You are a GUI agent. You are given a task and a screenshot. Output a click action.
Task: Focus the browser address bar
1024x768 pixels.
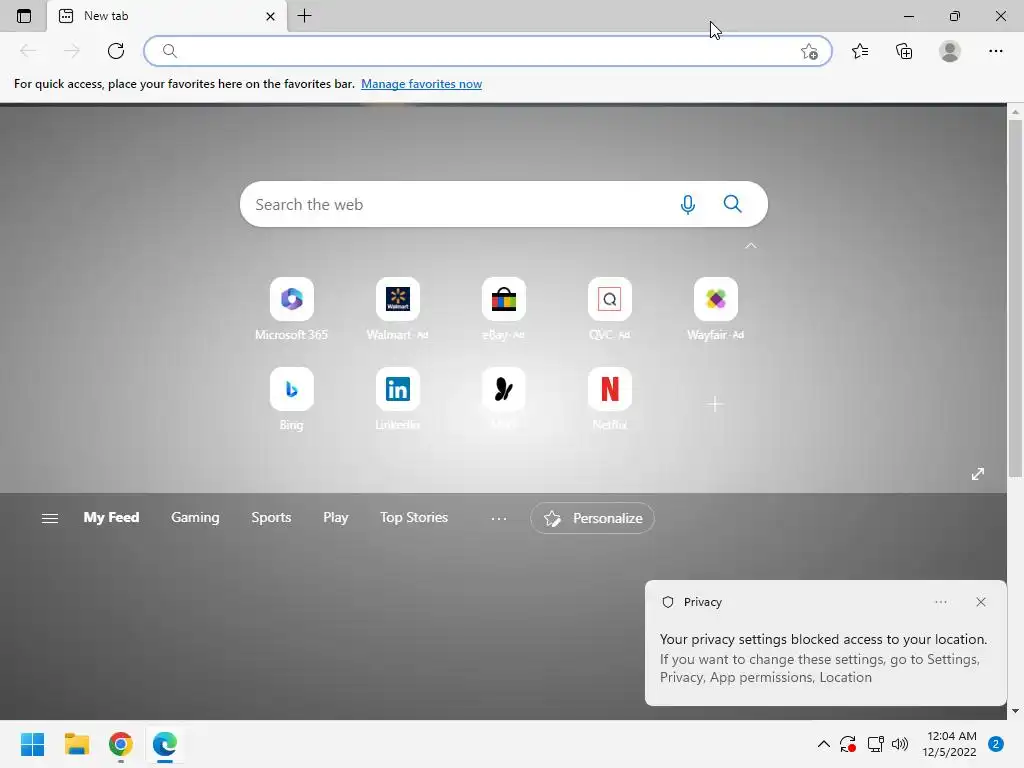(x=487, y=51)
